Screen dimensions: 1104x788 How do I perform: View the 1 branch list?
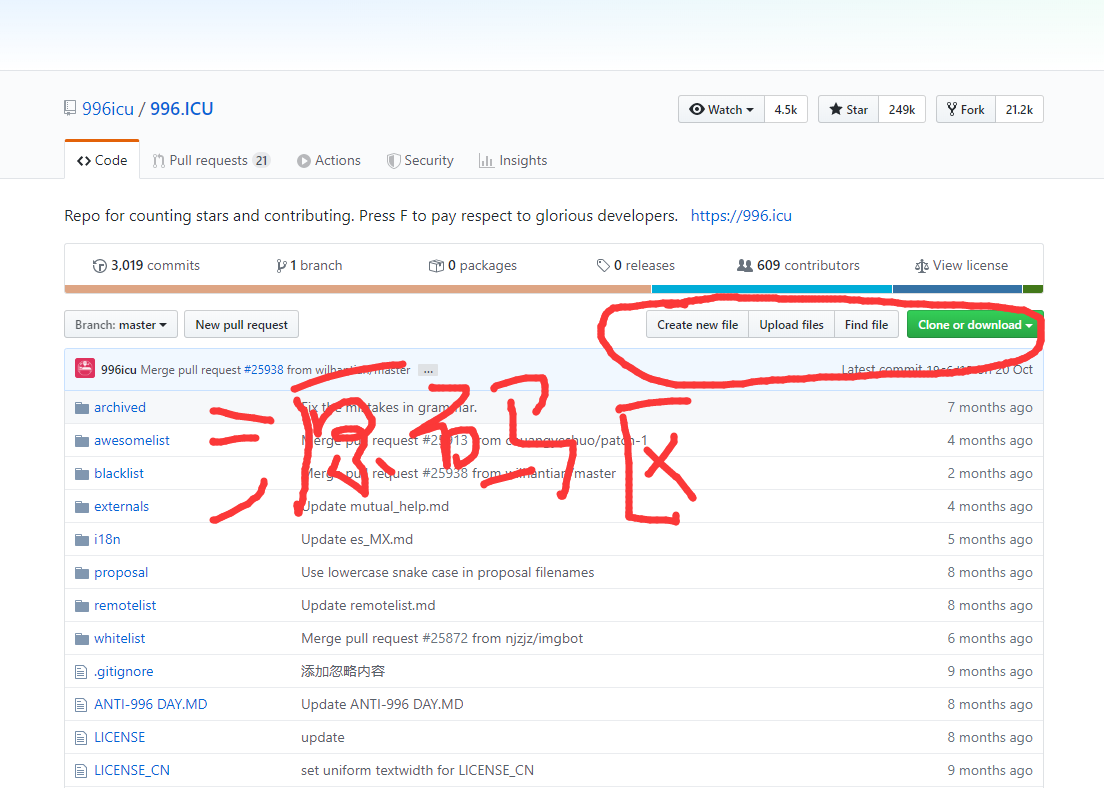pos(309,265)
